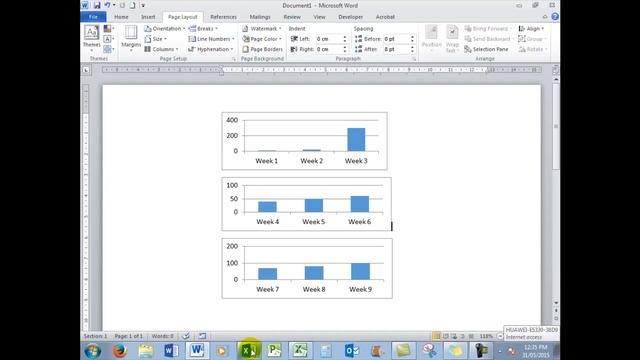640x360 pixels.
Task: Open the Paragraph dialog launcher
Action: [414, 59]
